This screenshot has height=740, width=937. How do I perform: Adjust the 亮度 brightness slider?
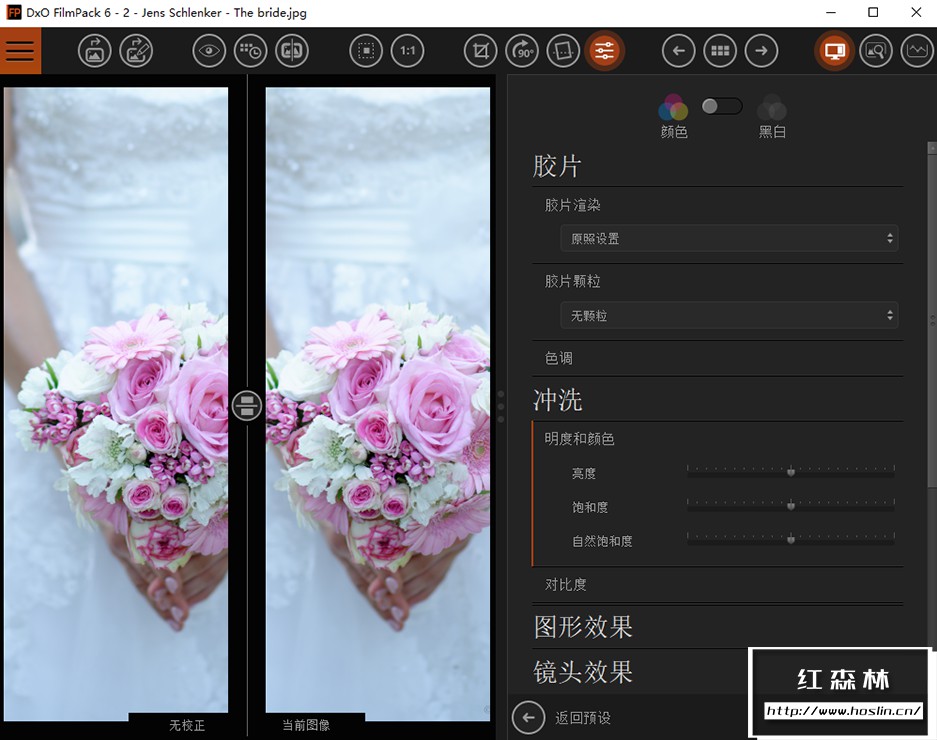[790, 470]
